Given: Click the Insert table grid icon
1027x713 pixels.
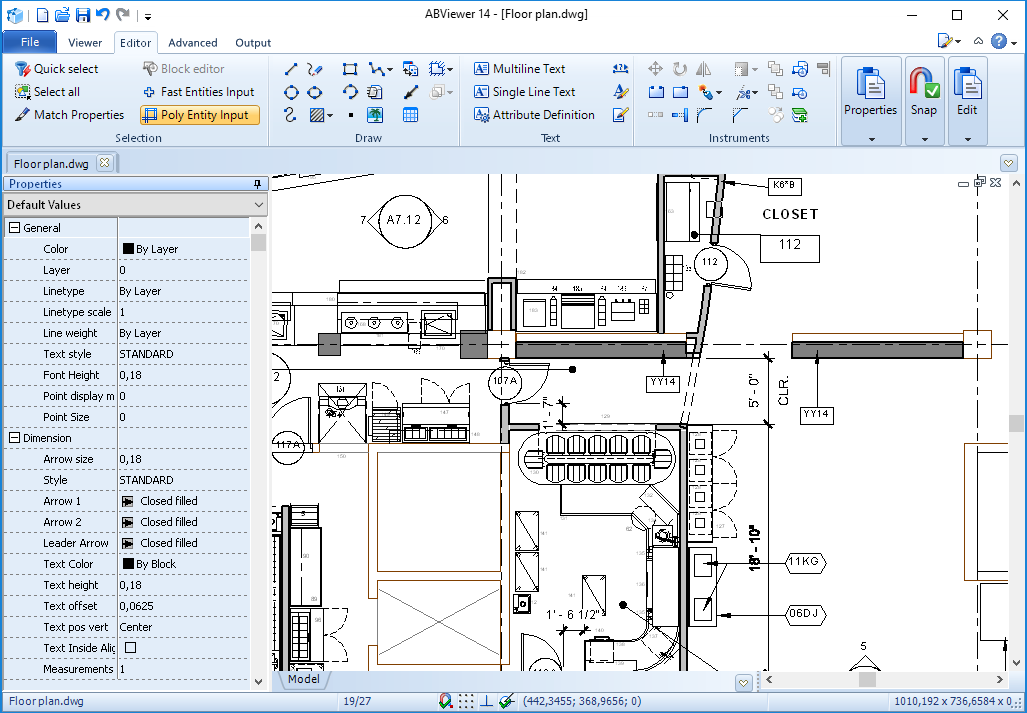Looking at the screenshot, I should tap(410, 115).
